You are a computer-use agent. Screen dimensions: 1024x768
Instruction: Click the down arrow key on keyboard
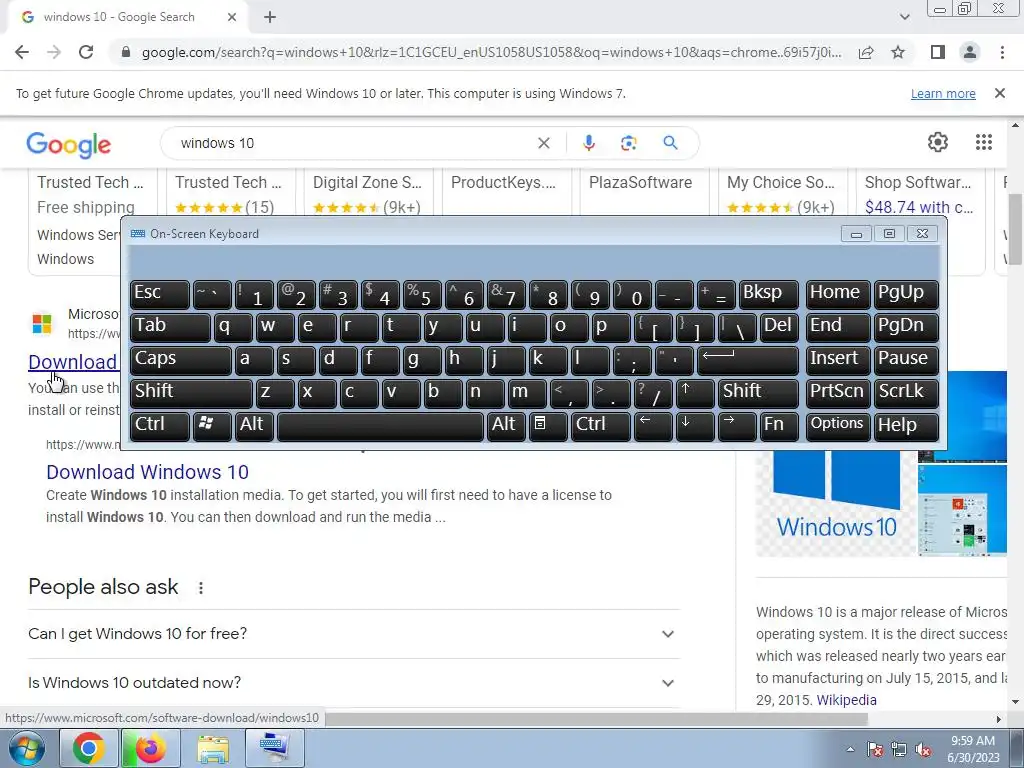(695, 426)
